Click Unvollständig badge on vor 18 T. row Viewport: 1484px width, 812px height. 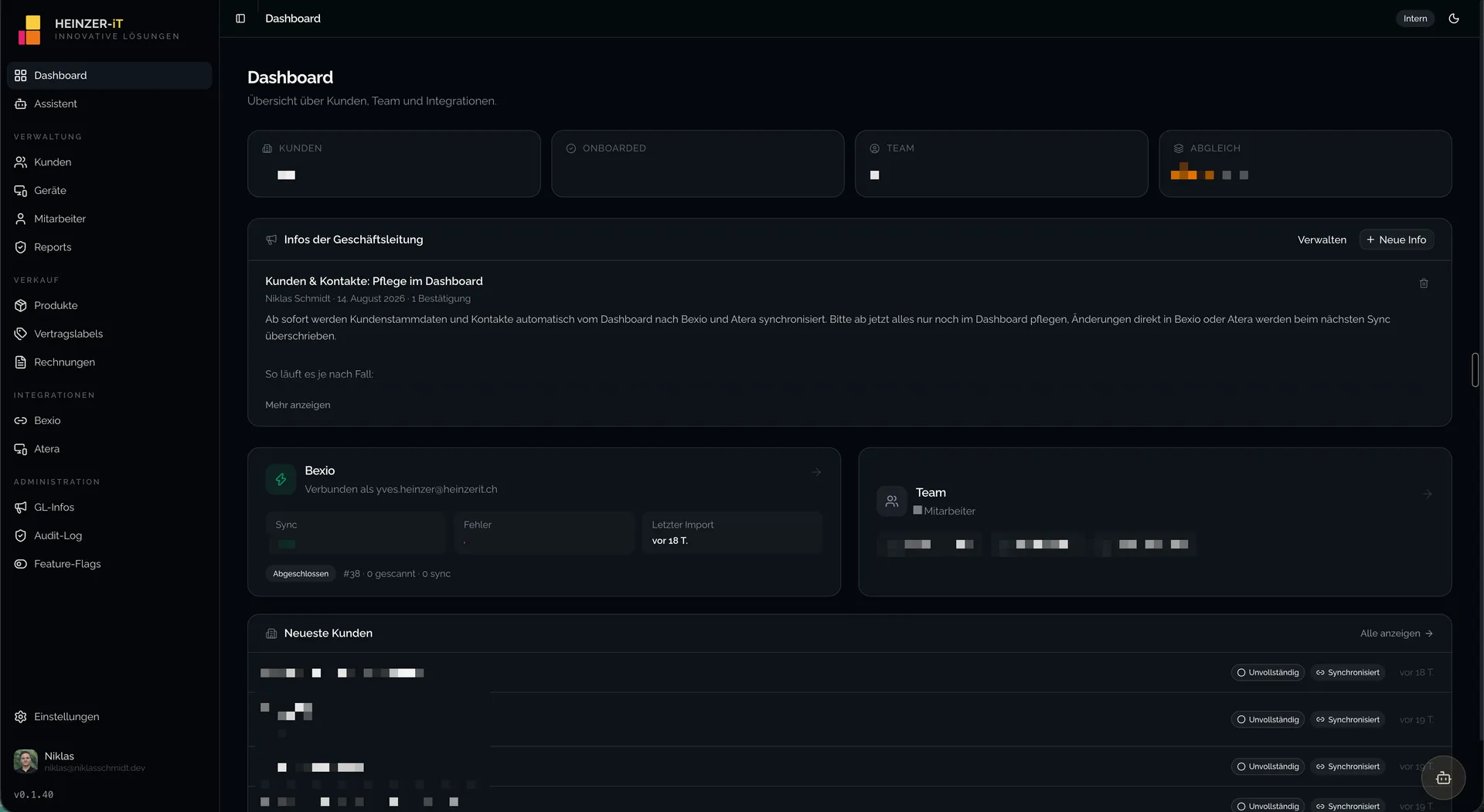(1268, 673)
